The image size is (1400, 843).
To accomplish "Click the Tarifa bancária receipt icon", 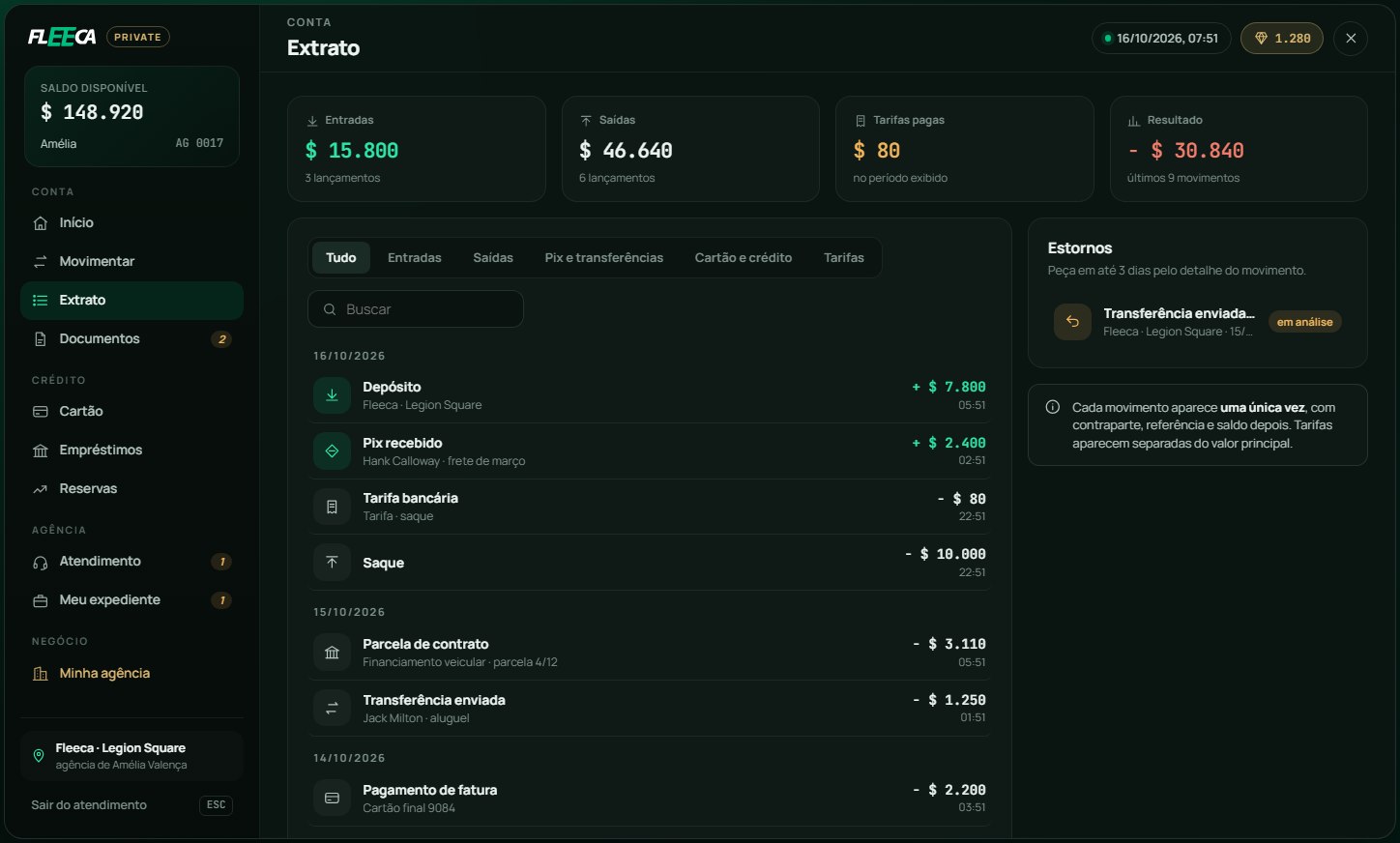I will pos(332,507).
